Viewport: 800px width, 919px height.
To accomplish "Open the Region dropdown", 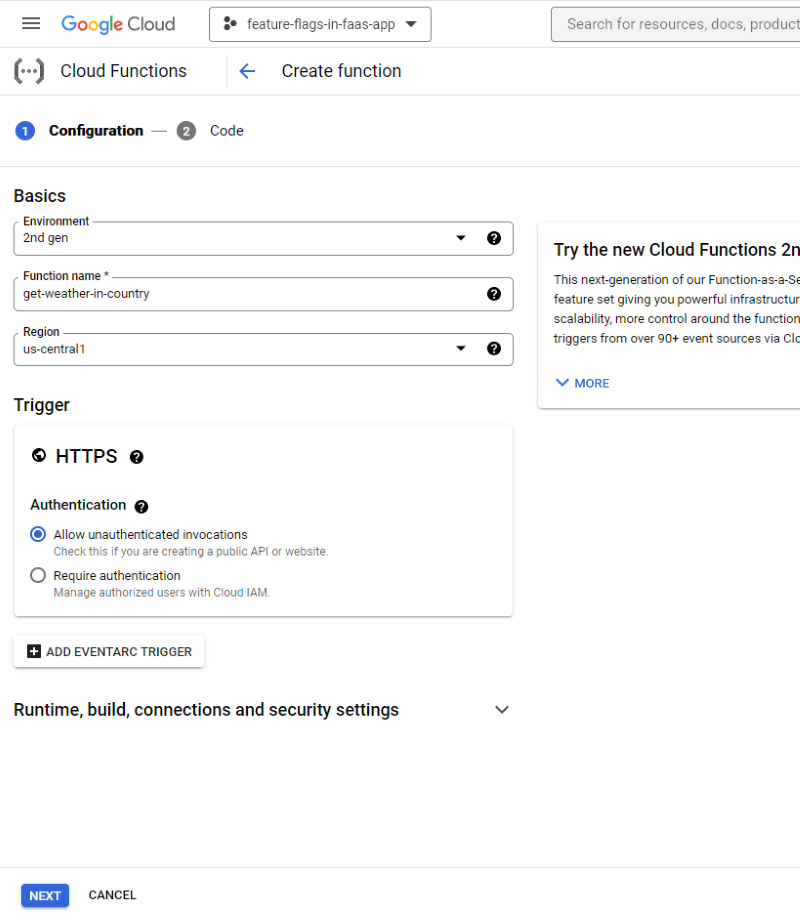I will coord(460,349).
